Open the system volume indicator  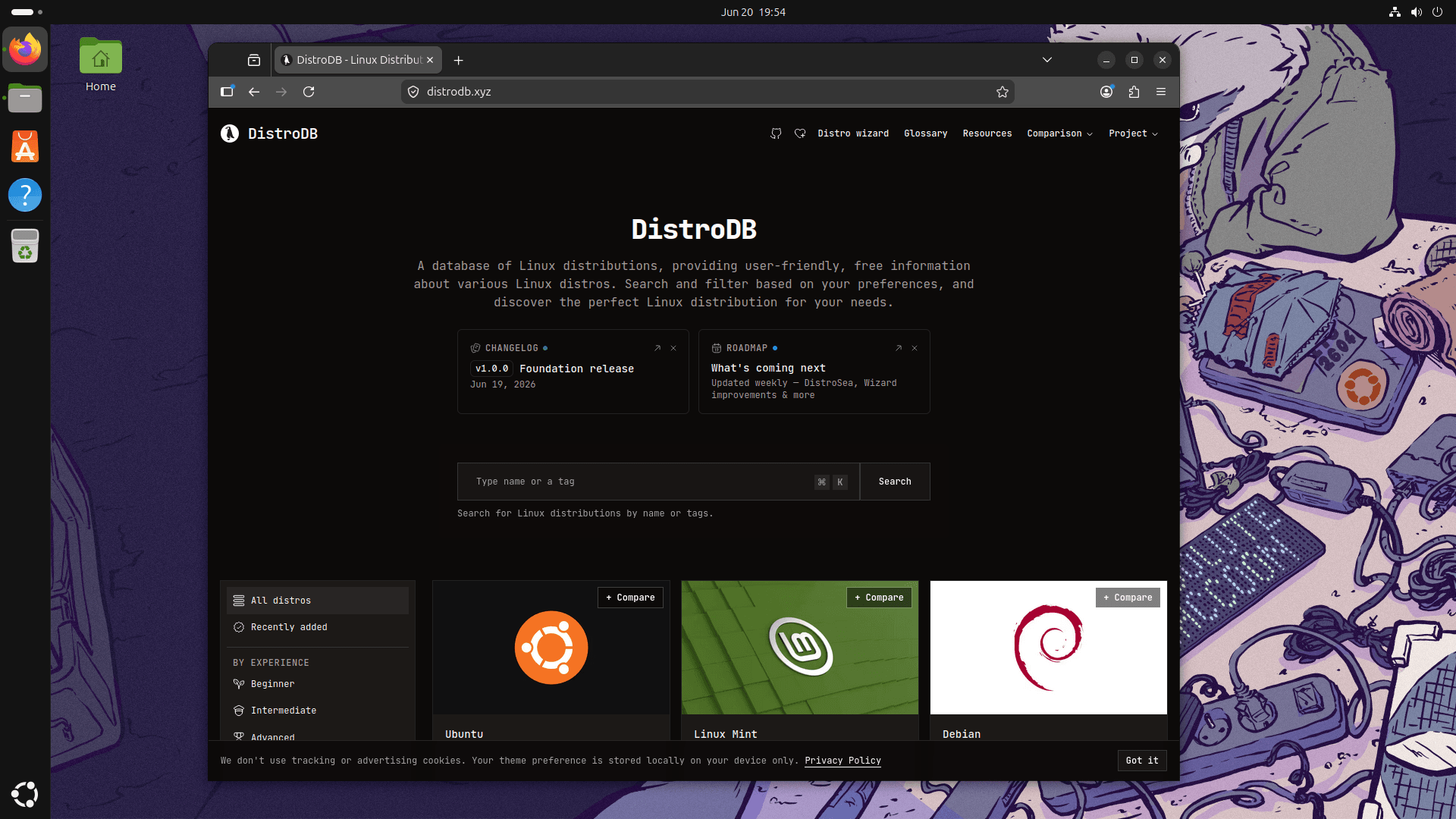coord(1416,12)
